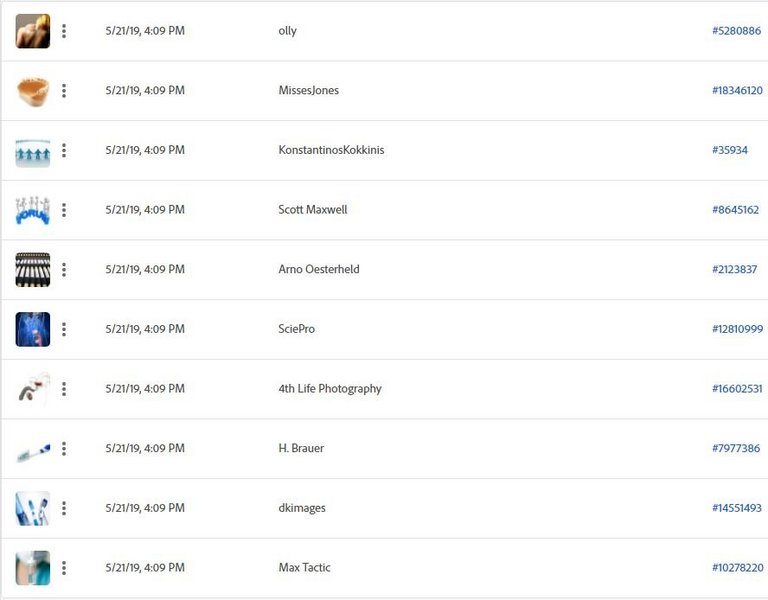This screenshot has width=768, height=600.
Task: Open asset link #5280886
Action: pyautogui.click(x=736, y=31)
